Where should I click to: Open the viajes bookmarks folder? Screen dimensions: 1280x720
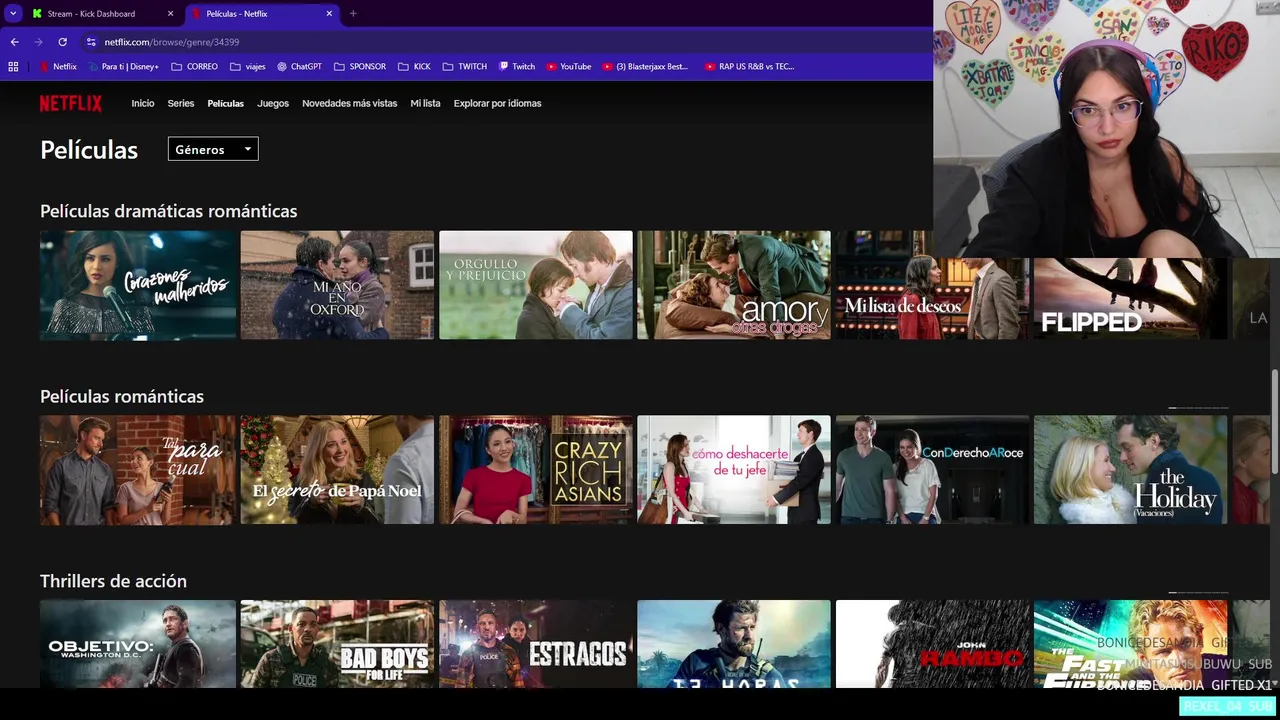coord(247,67)
